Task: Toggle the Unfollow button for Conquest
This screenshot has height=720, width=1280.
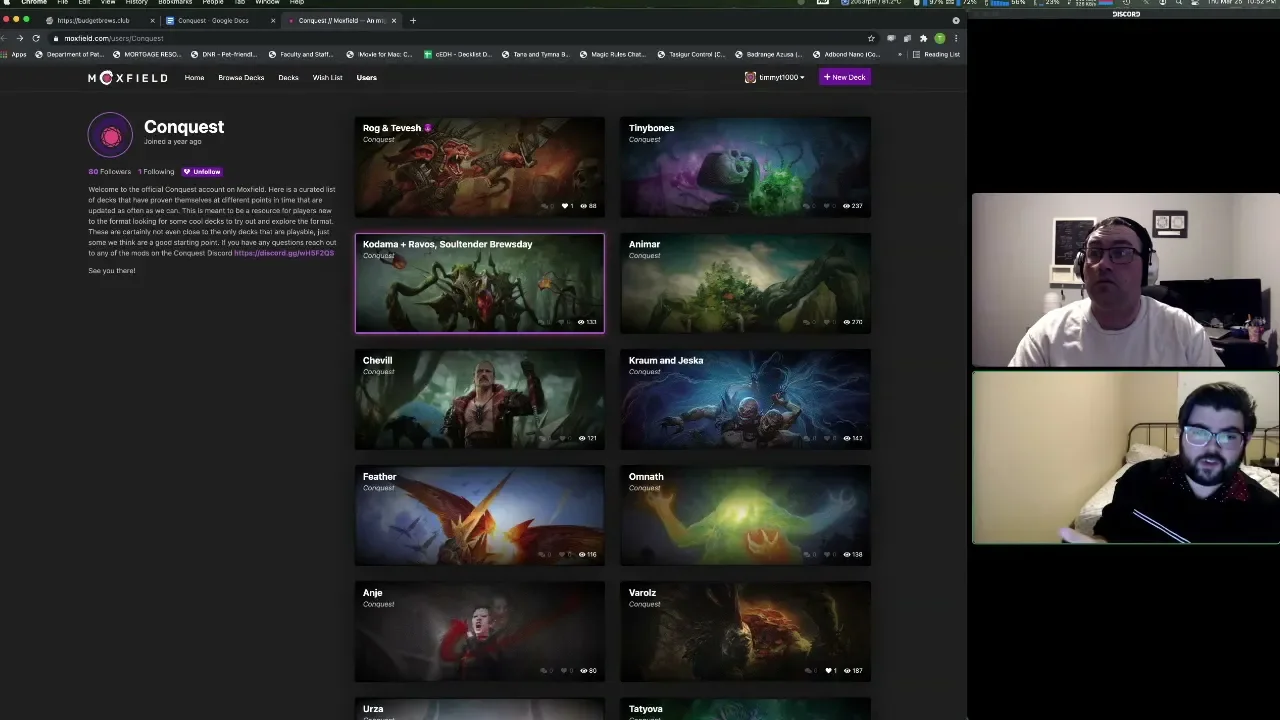Action: pyautogui.click(x=202, y=172)
